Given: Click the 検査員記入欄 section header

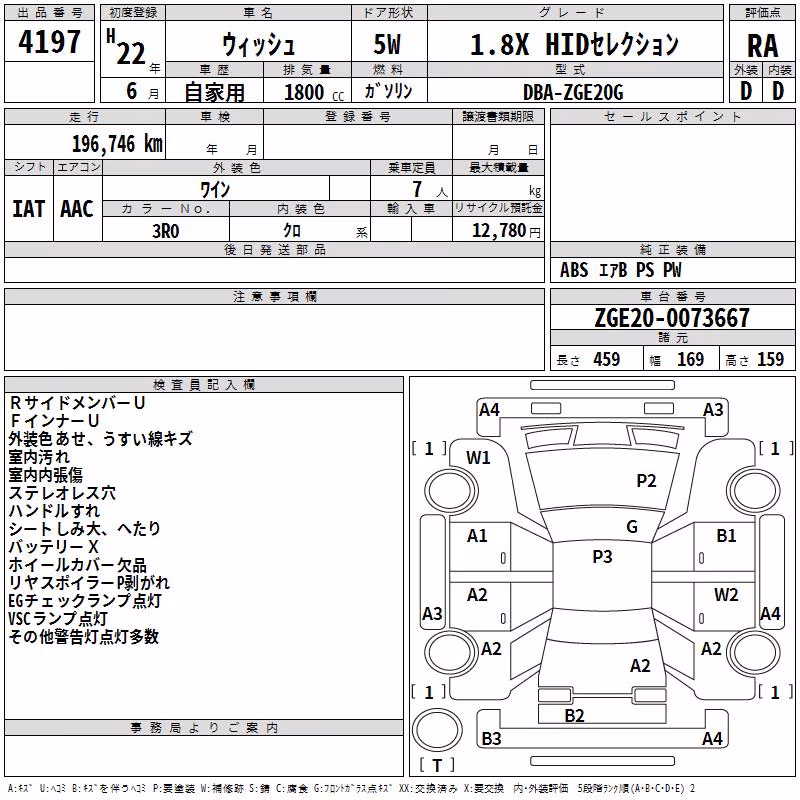Looking at the screenshot, I should (204, 385).
